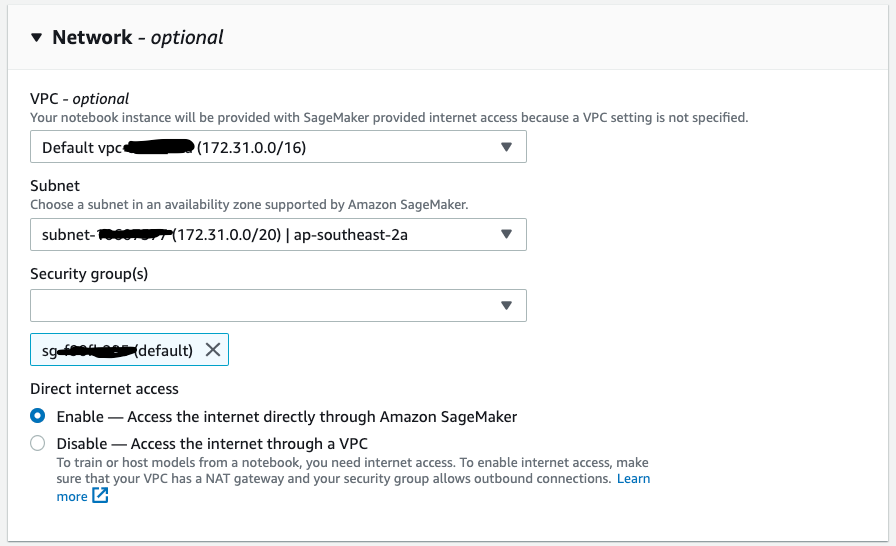Collapse the Network section triangle
The height and width of the screenshot is (546, 896).
pos(37,38)
